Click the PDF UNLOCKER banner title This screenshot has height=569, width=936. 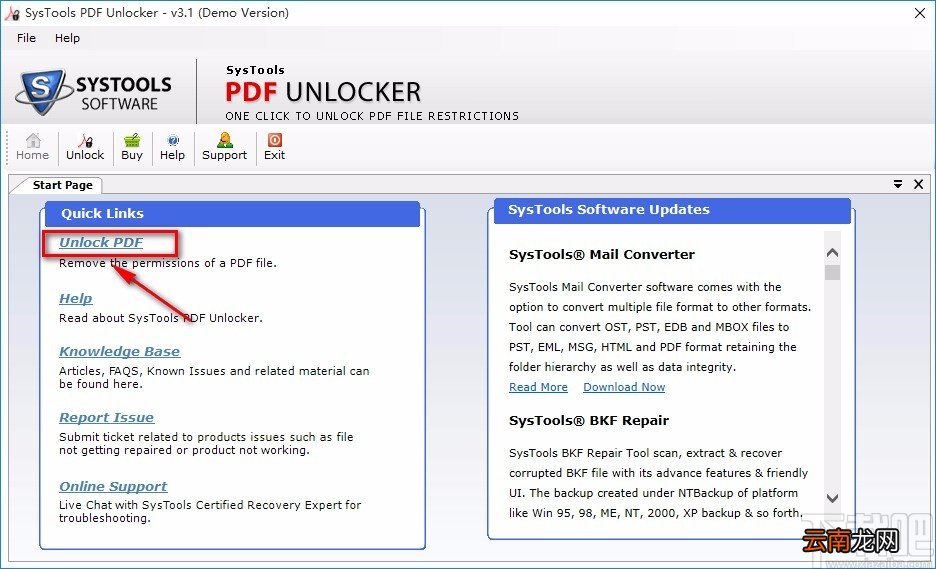(323, 93)
